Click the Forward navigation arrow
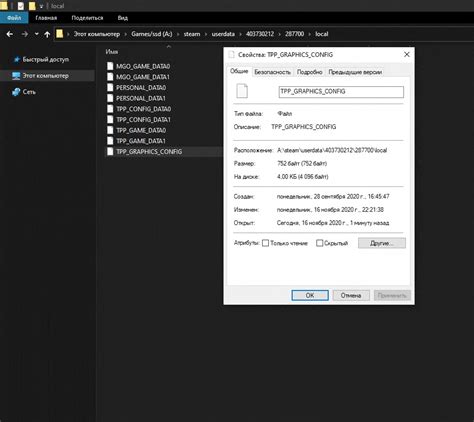Image resolution: width=474 pixels, height=422 pixels. 25,34
